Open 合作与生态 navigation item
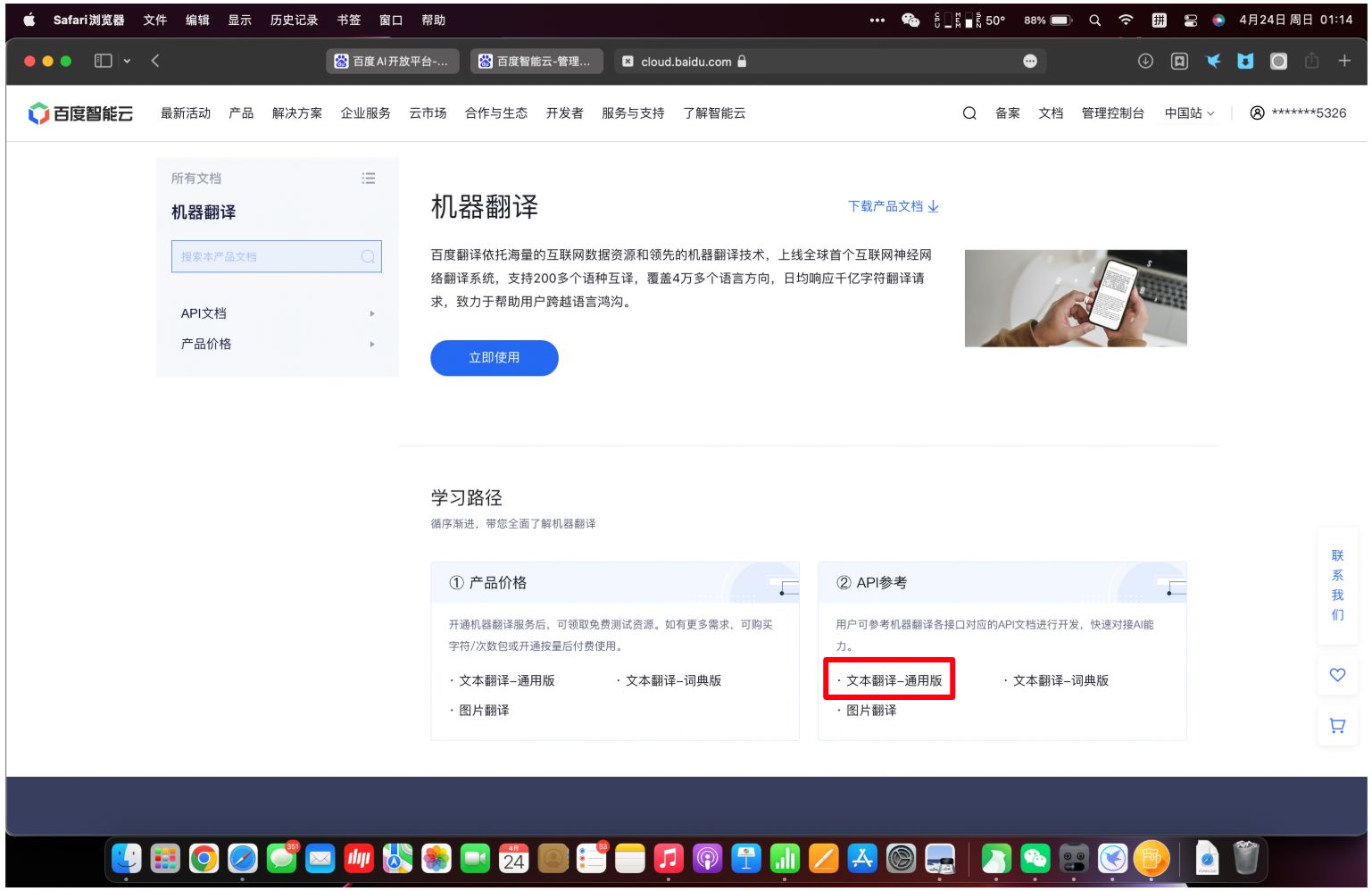The height and width of the screenshot is (891, 1372). coord(496,113)
